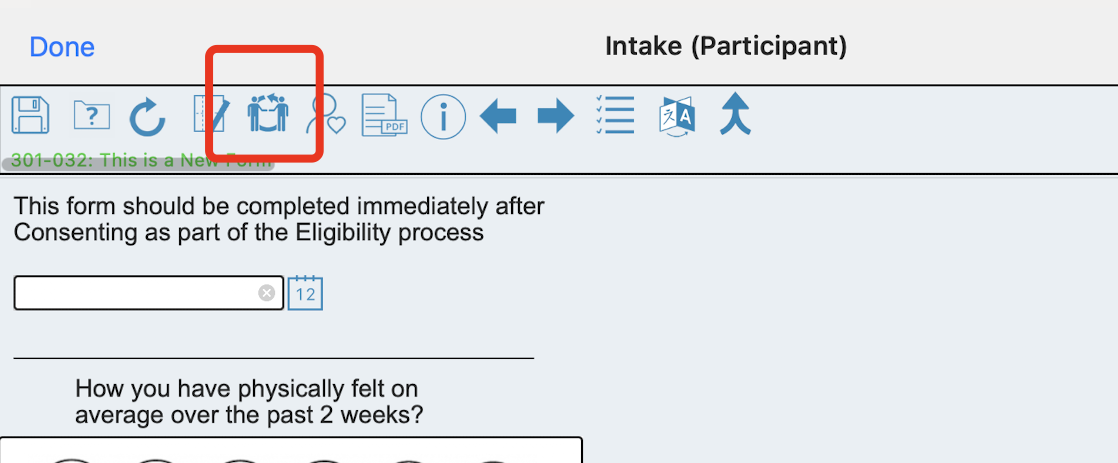The height and width of the screenshot is (463, 1118).
Task: Open the calendar date picker icon
Action: click(x=305, y=292)
